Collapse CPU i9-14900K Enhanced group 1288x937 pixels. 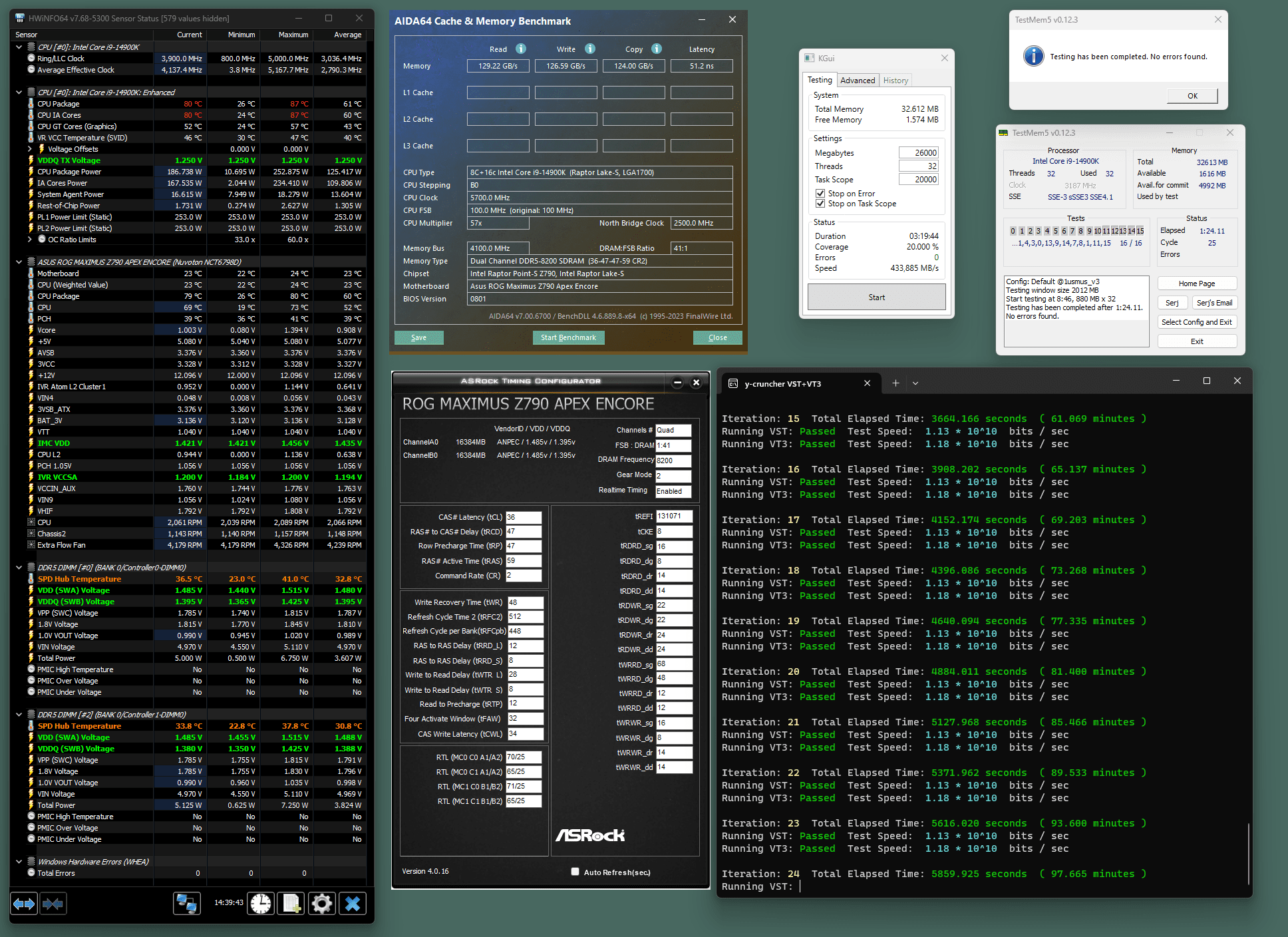pyautogui.click(x=19, y=93)
